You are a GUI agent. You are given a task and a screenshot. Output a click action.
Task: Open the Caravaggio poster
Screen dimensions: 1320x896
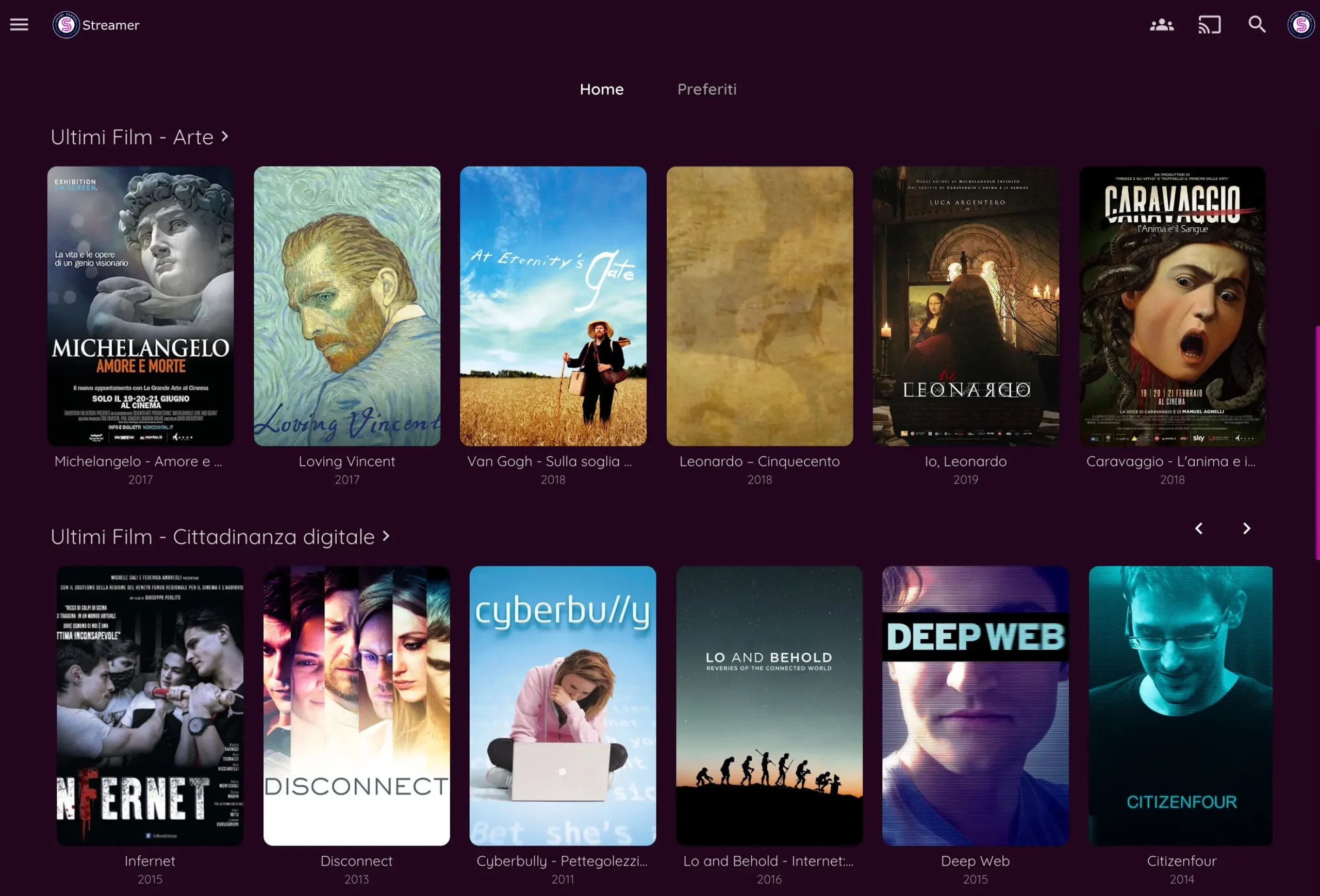(1173, 306)
